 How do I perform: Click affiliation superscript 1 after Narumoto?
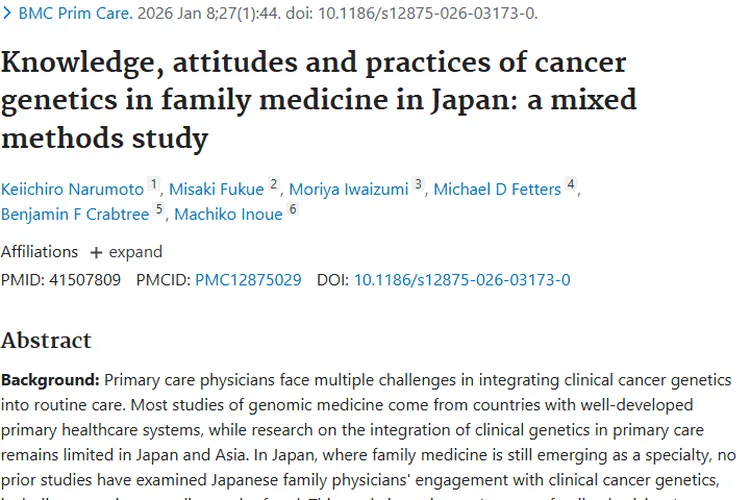(154, 184)
